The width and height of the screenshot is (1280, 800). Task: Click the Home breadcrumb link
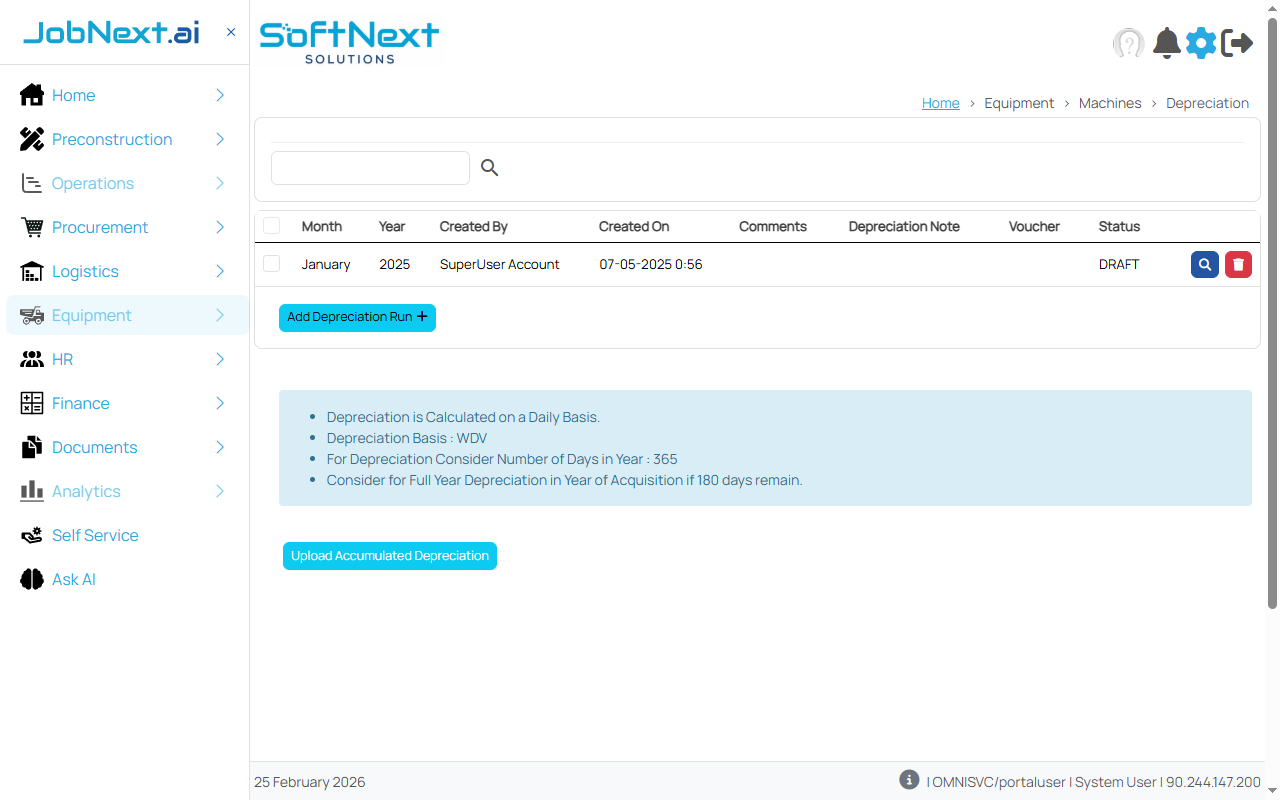940,103
